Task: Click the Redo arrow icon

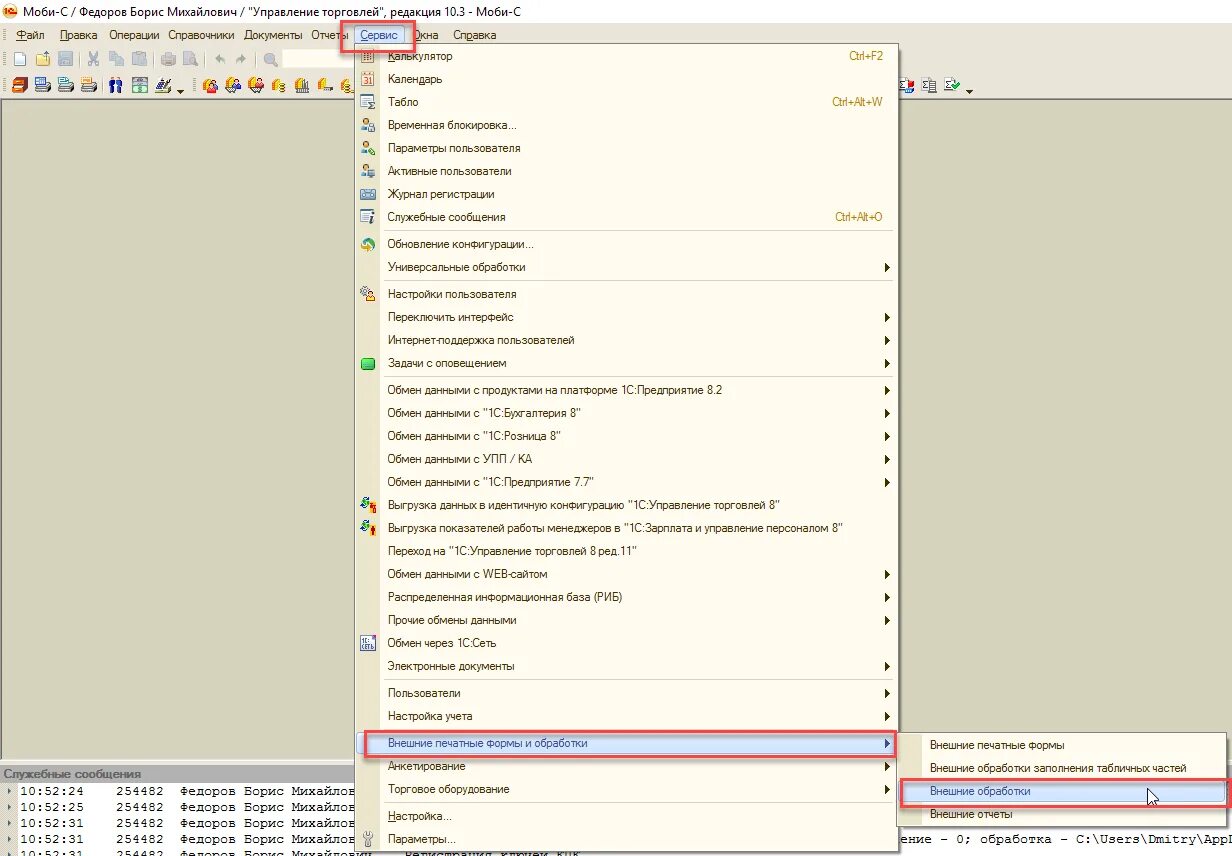Action: (241, 59)
